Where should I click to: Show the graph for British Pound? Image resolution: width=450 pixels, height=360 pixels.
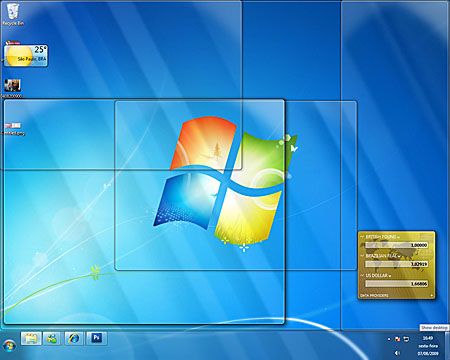(362, 237)
